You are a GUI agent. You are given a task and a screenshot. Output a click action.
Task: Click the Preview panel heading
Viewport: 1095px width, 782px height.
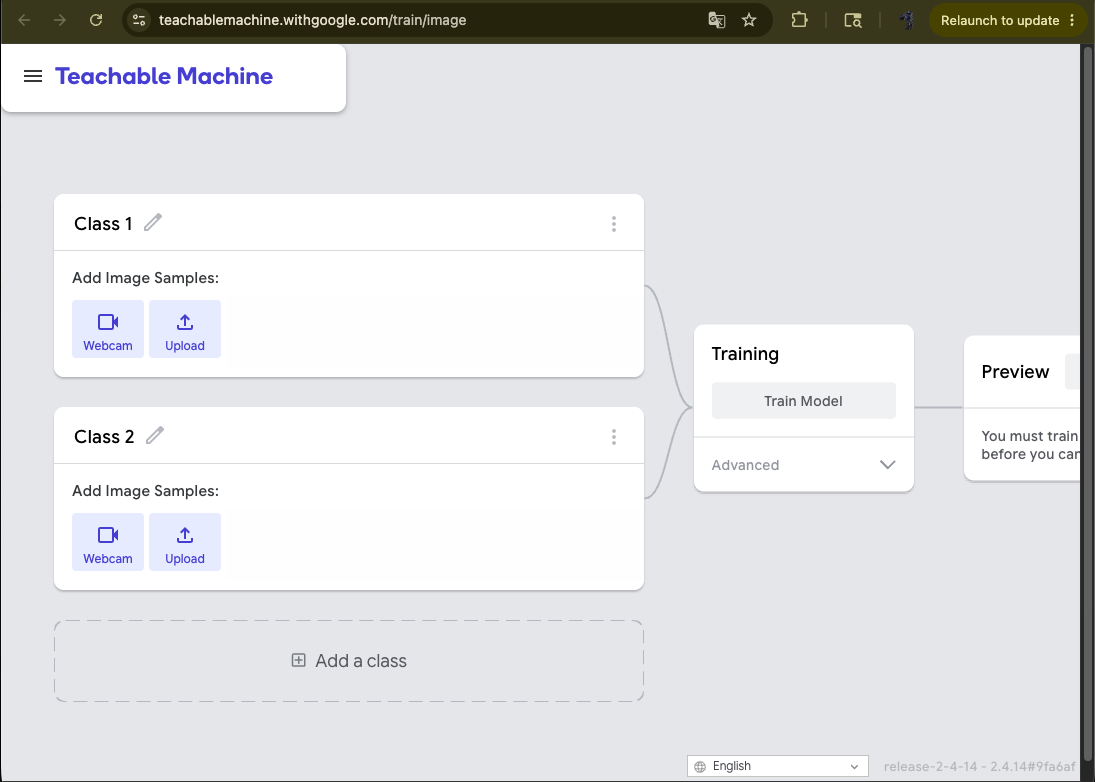click(x=1015, y=371)
